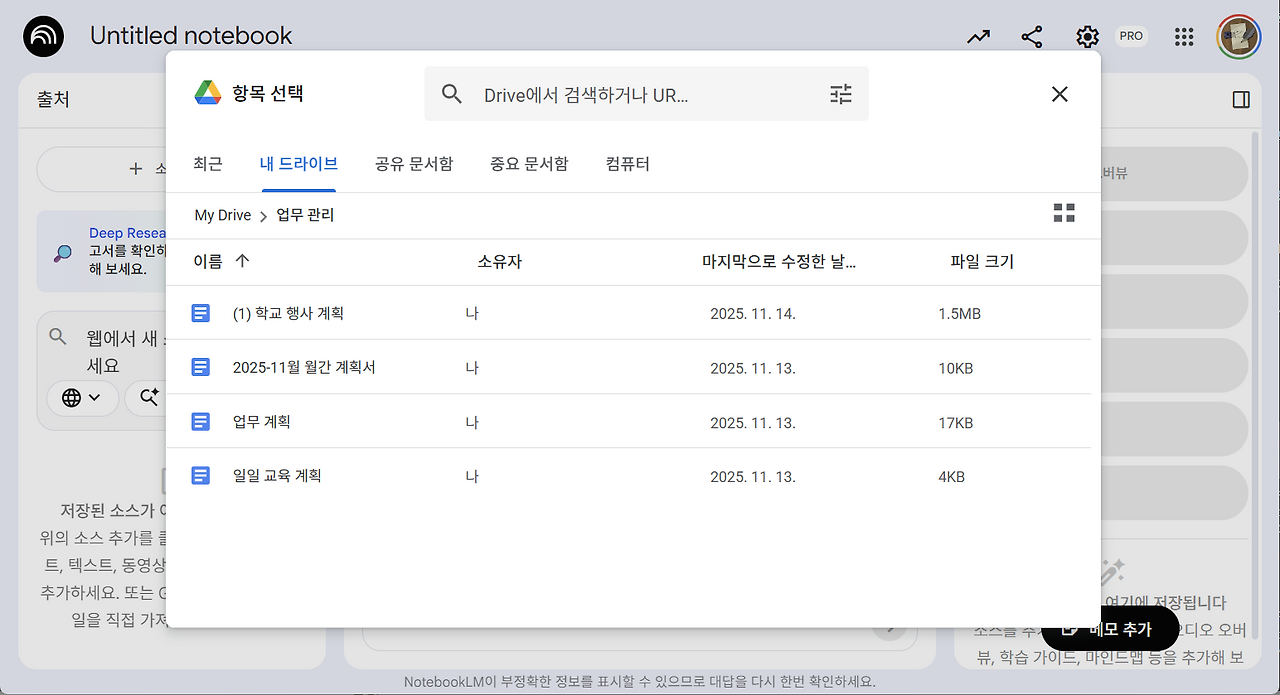Open advanced search filter options icon
The image size is (1280, 695).
pos(841,94)
